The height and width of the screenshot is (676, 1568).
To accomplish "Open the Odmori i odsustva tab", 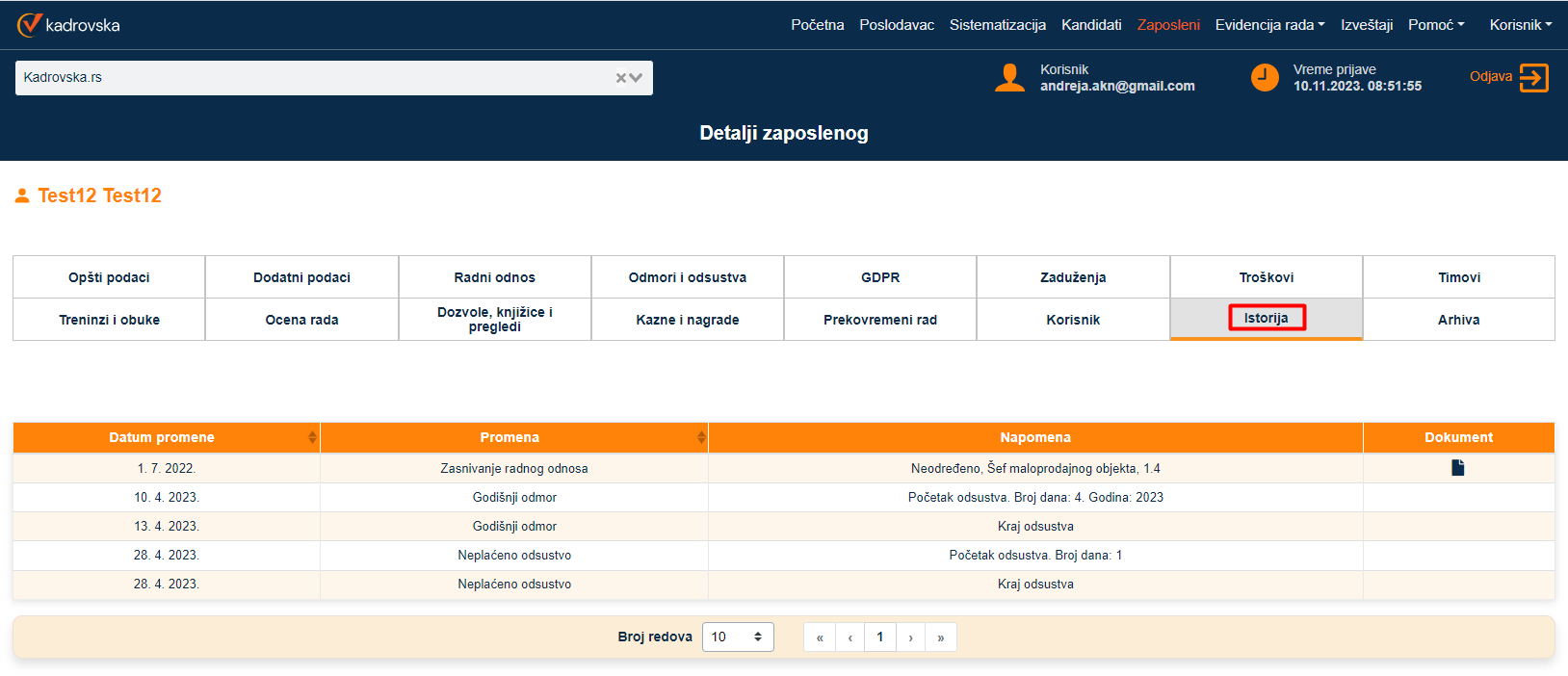I will [687, 277].
